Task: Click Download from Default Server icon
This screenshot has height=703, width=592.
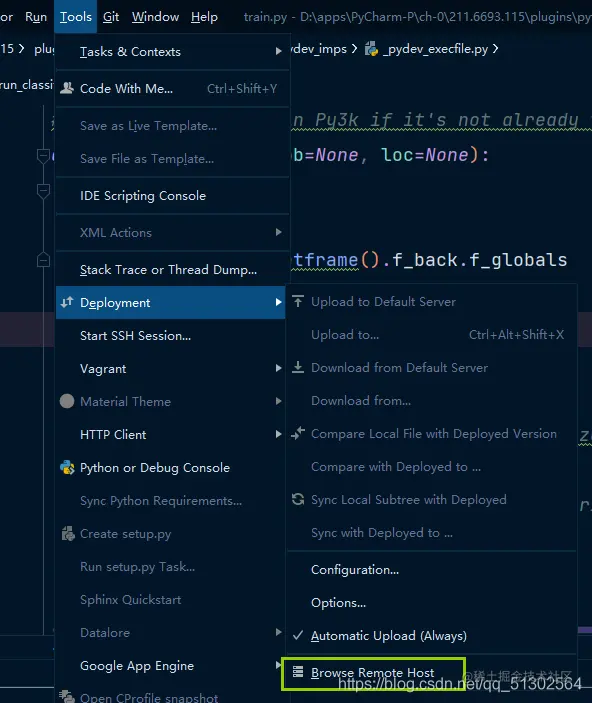Action: point(298,367)
